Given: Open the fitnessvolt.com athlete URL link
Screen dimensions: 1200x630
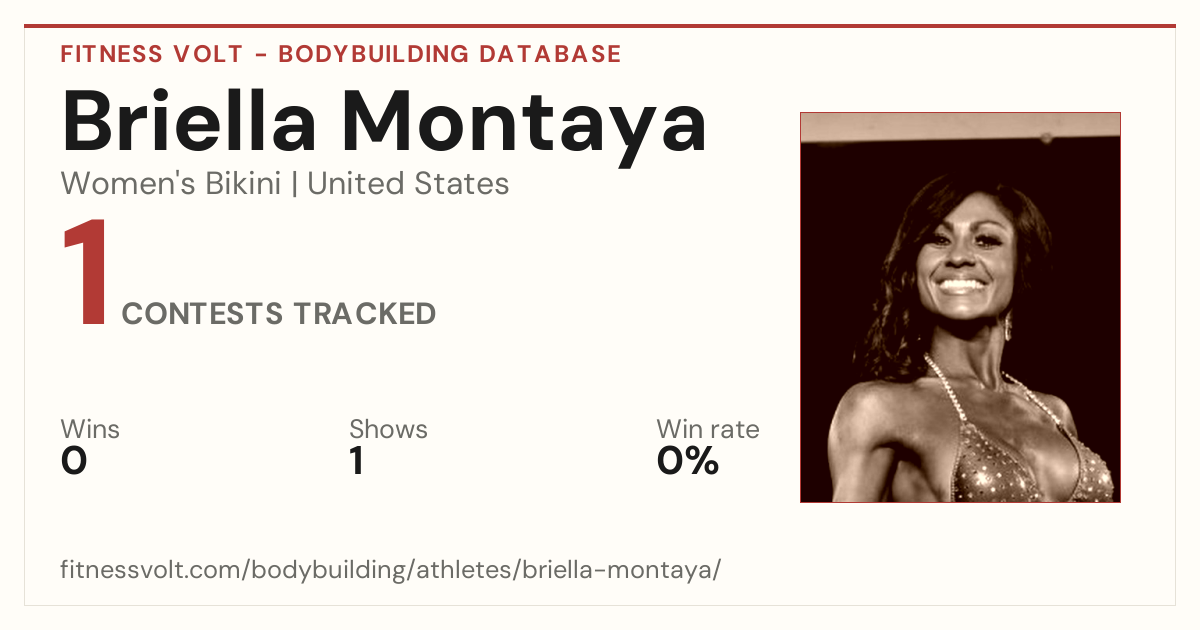Looking at the screenshot, I should [x=390, y=570].
